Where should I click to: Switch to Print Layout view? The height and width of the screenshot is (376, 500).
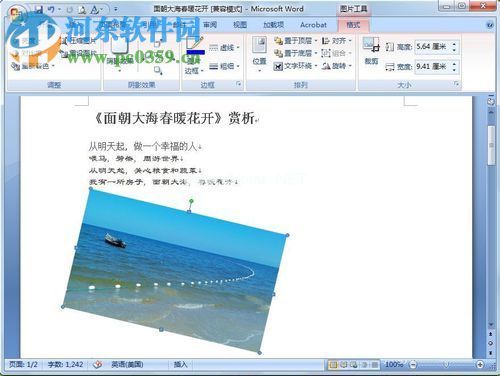[333, 365]
